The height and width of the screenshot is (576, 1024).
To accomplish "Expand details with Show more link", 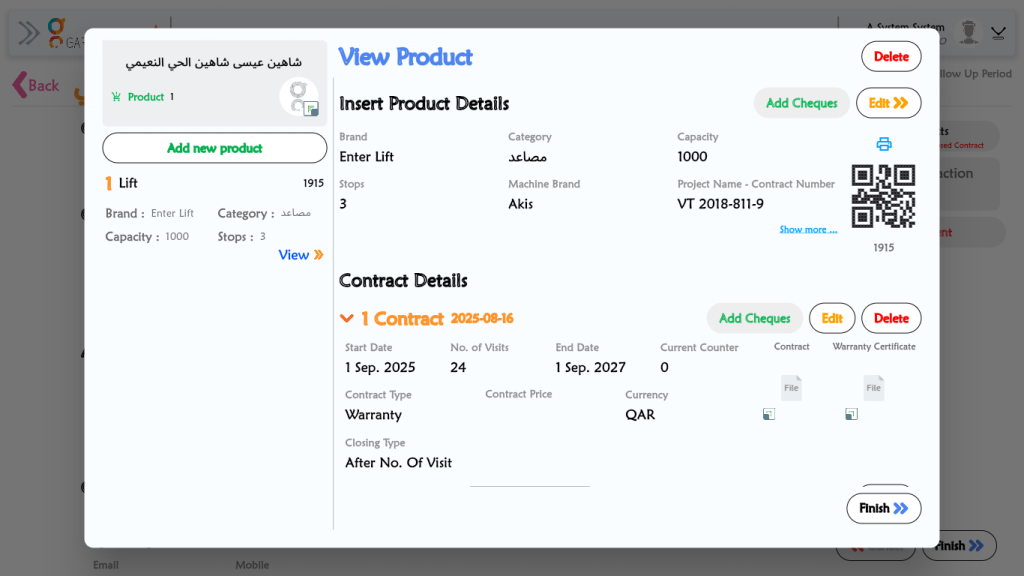I will [808, 230].
